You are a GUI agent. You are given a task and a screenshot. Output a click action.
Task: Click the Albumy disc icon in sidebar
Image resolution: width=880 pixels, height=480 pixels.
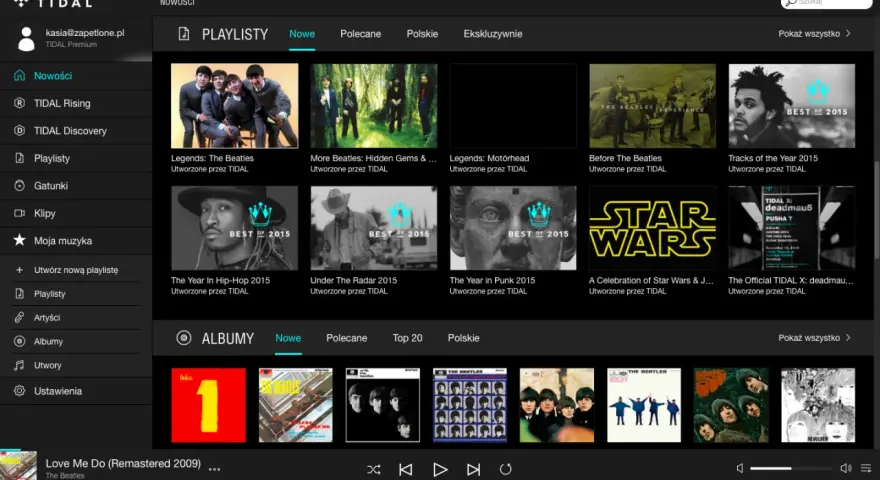pos(19,341)
